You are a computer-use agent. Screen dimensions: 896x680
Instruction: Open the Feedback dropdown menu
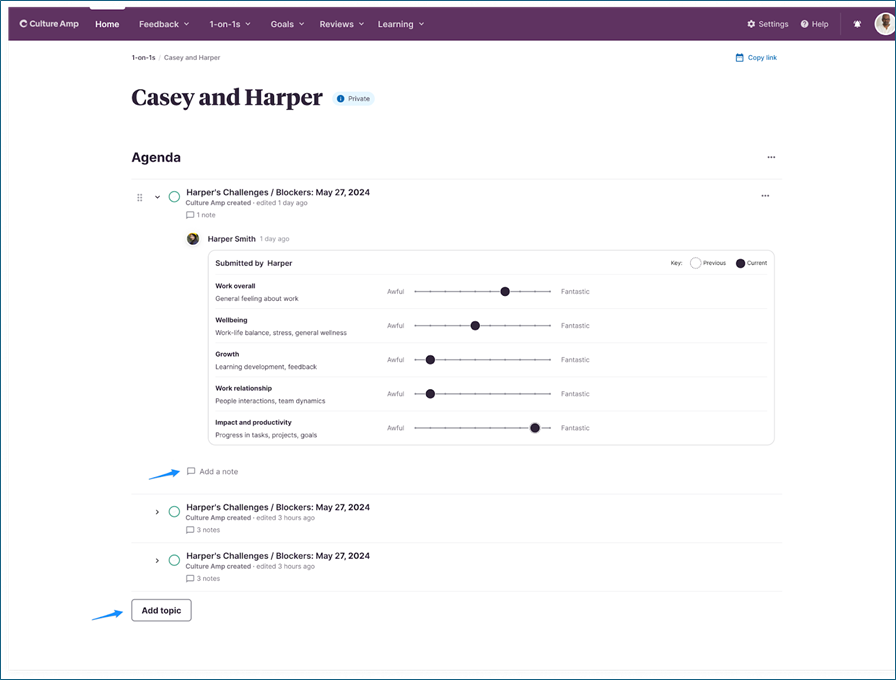coord(165,24)
